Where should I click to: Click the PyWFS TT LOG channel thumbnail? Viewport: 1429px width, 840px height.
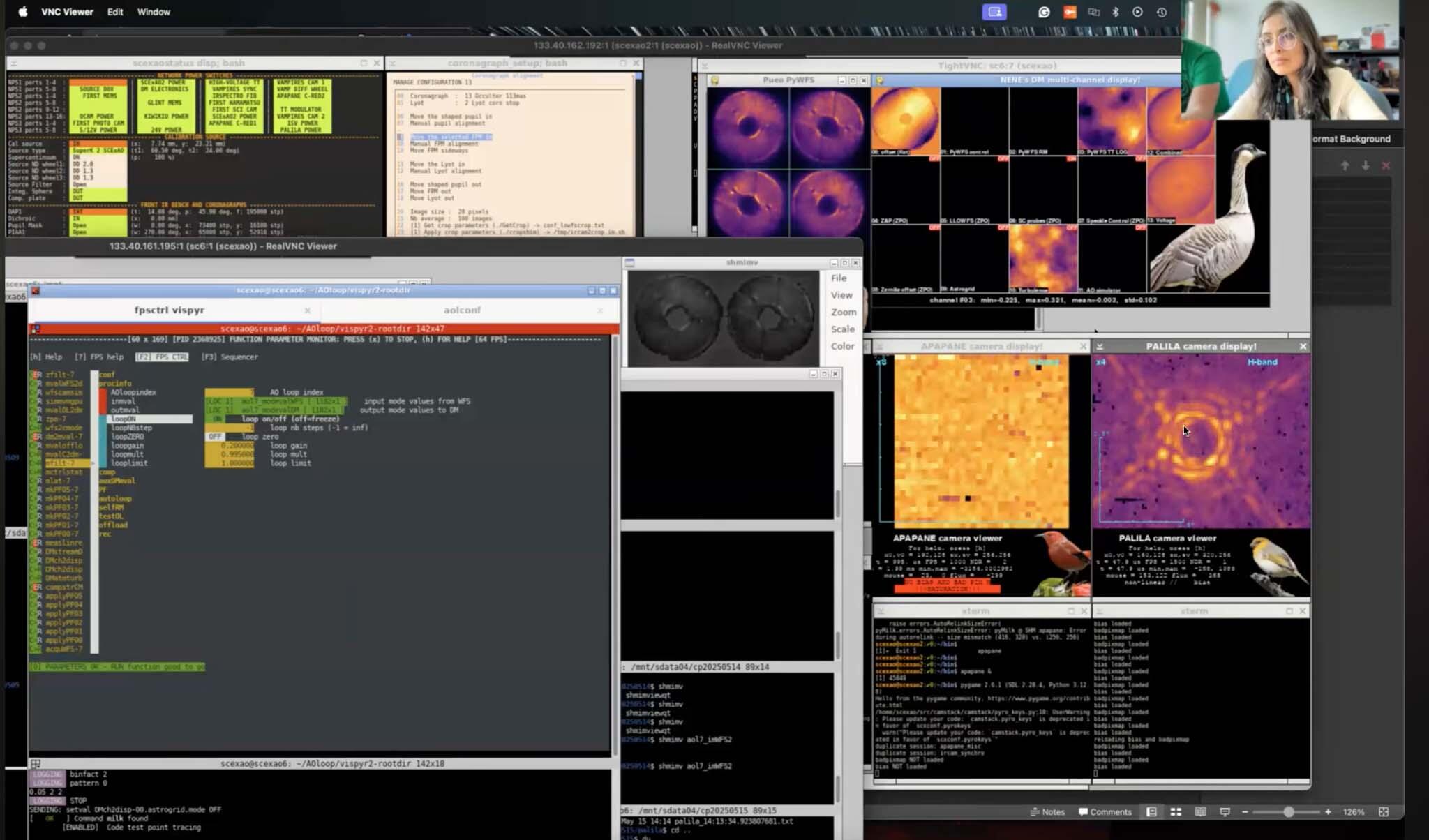1112,120
